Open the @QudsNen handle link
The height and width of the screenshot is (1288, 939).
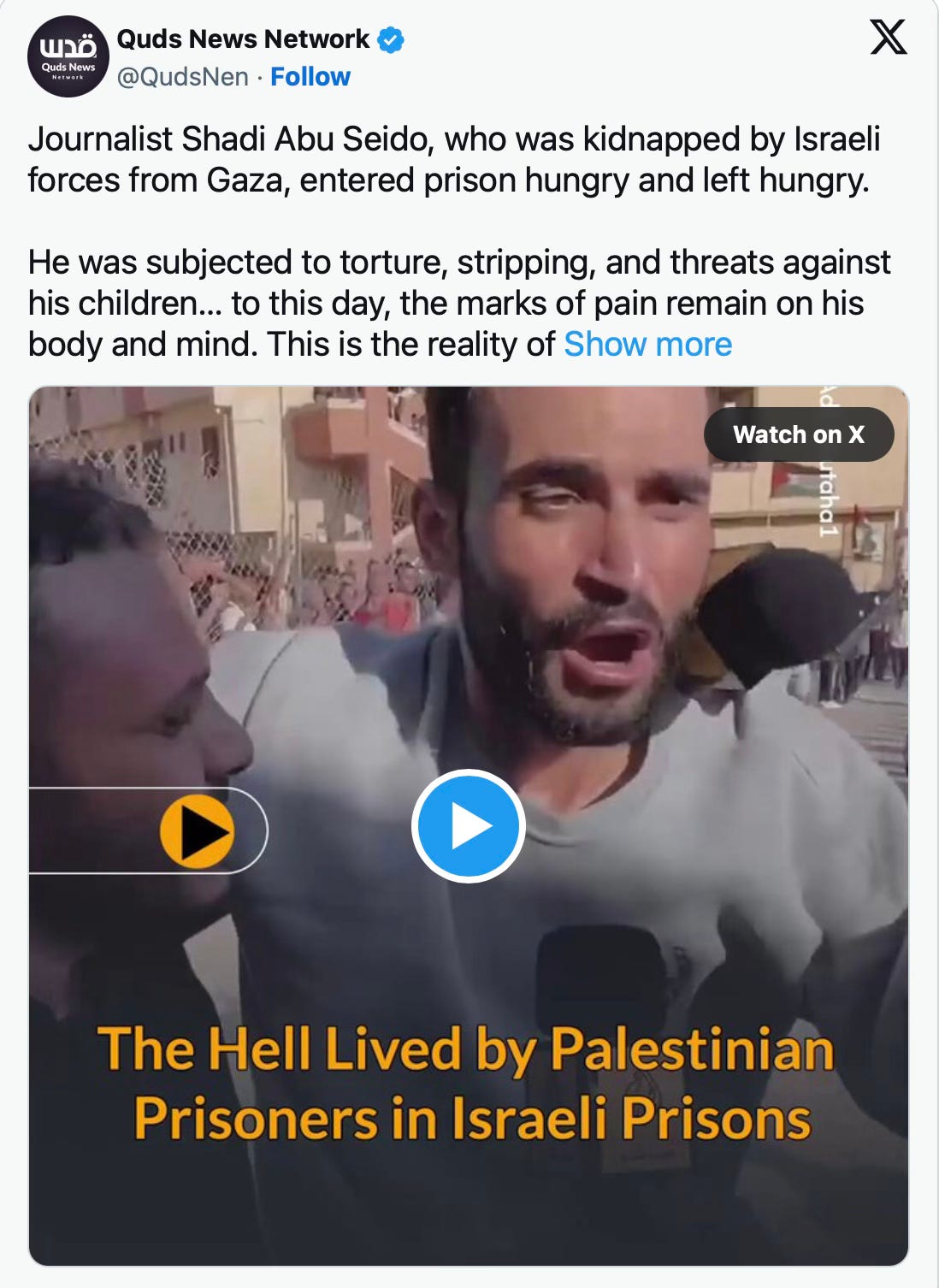(x=182, y=77)
